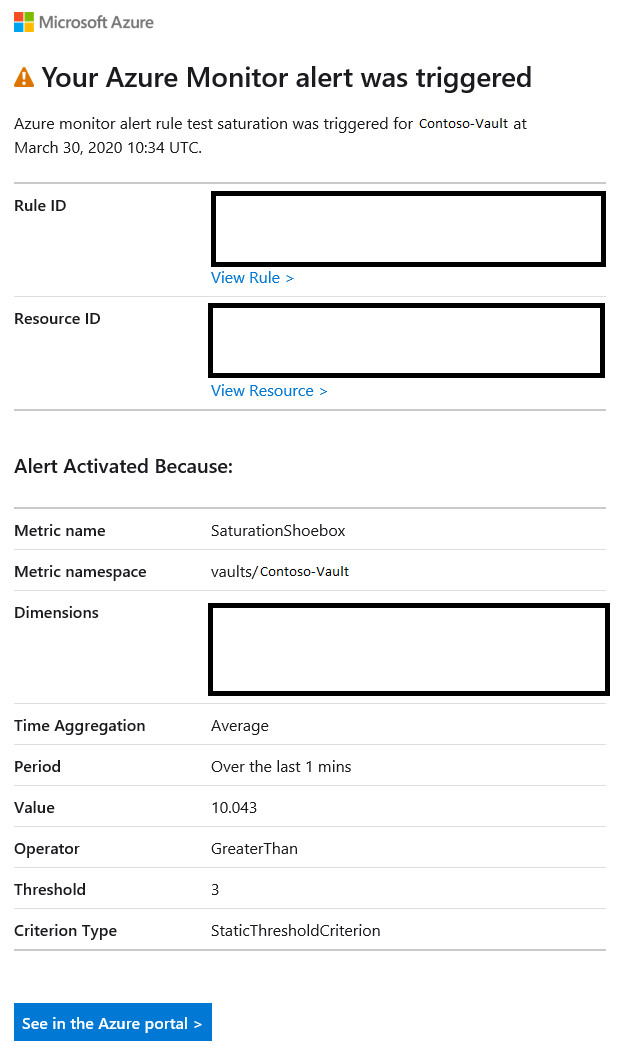Click the redacted Resource ID box
Screen dimensions: 644x1052
click(407, 340)
